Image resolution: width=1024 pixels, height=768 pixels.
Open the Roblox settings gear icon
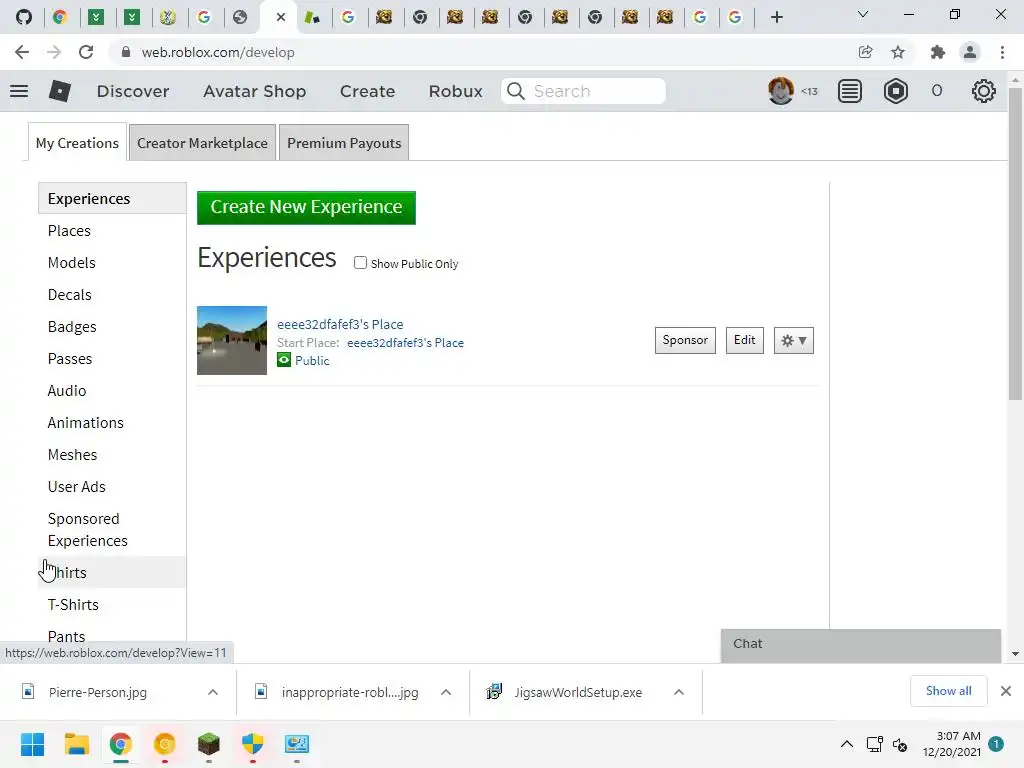tap(984, 91)
